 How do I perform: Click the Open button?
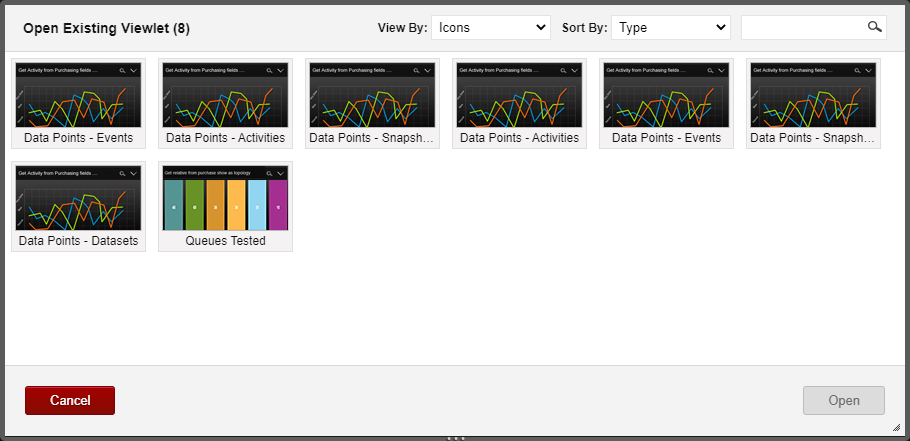click(x=844, y=400)
